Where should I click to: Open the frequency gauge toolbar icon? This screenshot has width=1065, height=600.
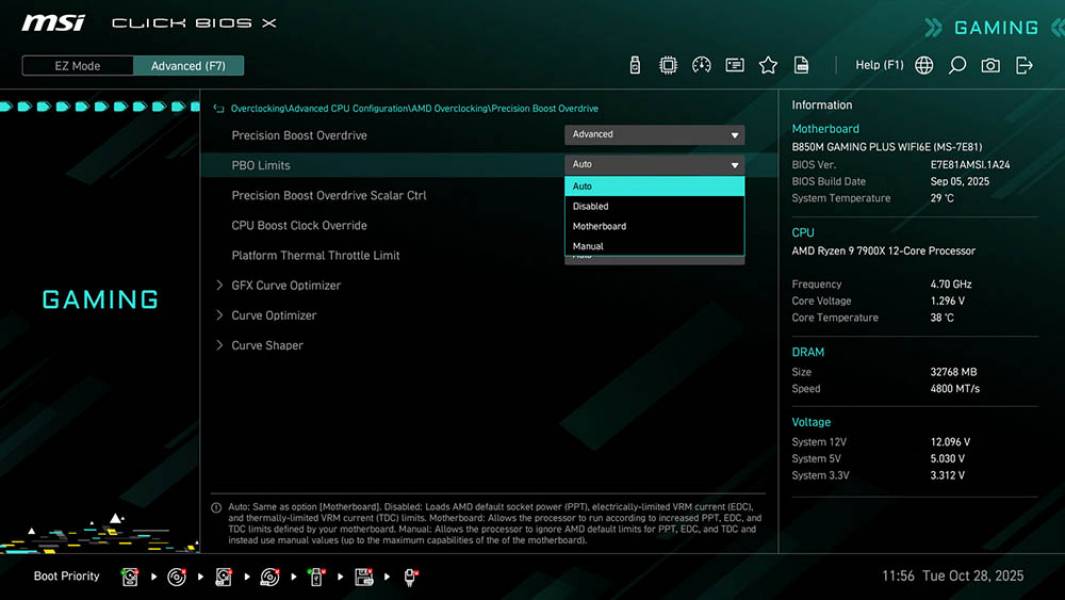click(x=701, y=64)
